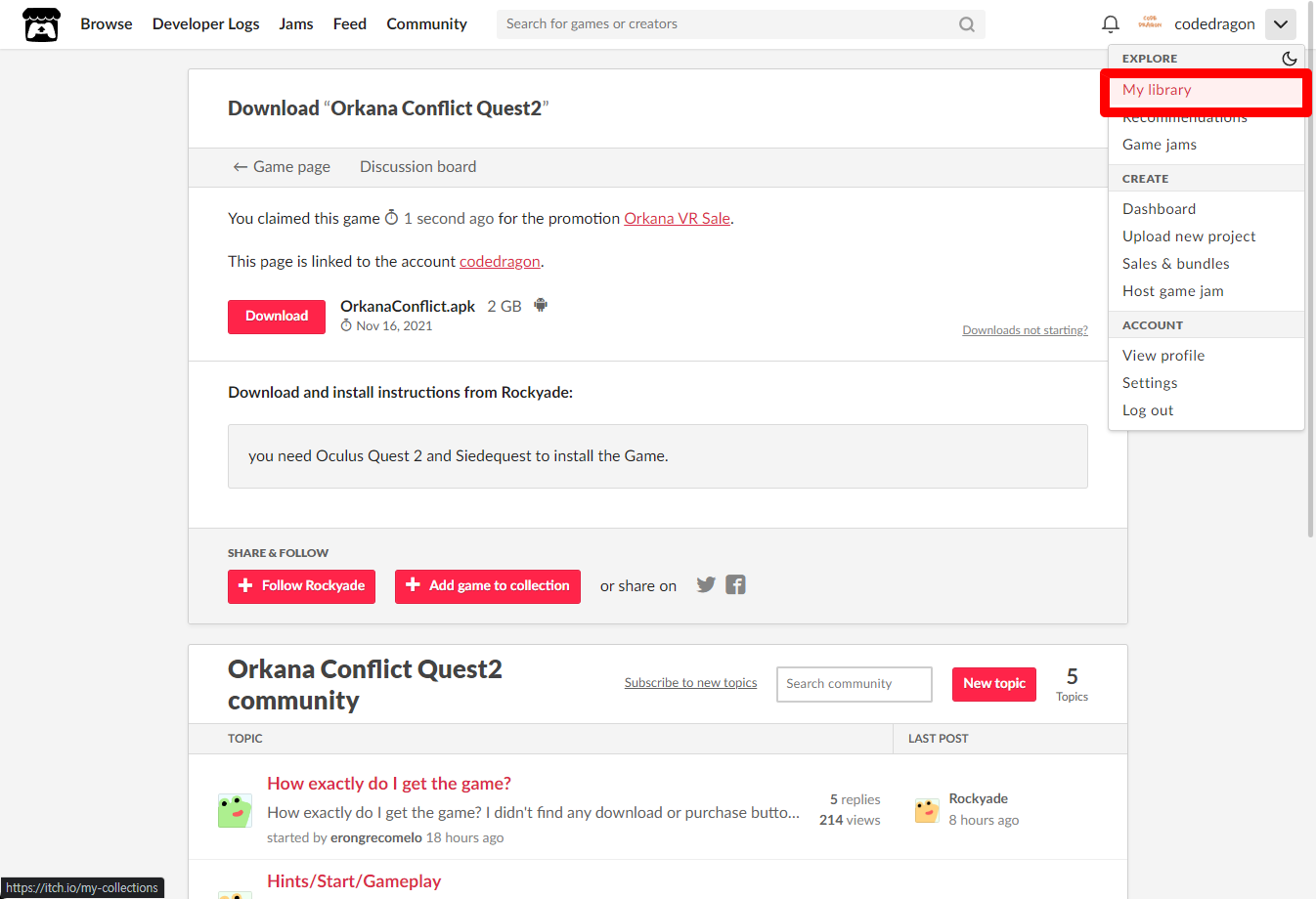Screen dimensions: 1316x899
Task: Click the Oculus Quest 2 install instructions text
Action: click(459, 456)
